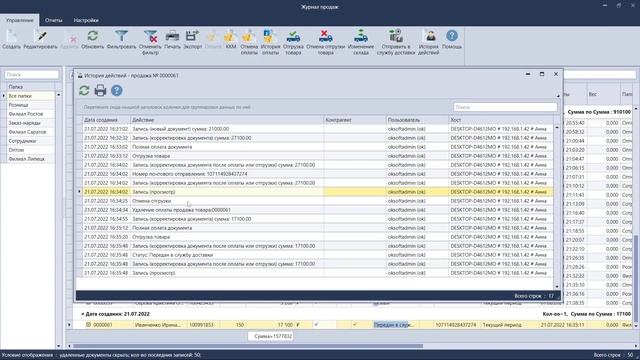Select row 'Запись (новый документ) сумма: 21000.00'
640x360 pixels.
click(318, 129)
